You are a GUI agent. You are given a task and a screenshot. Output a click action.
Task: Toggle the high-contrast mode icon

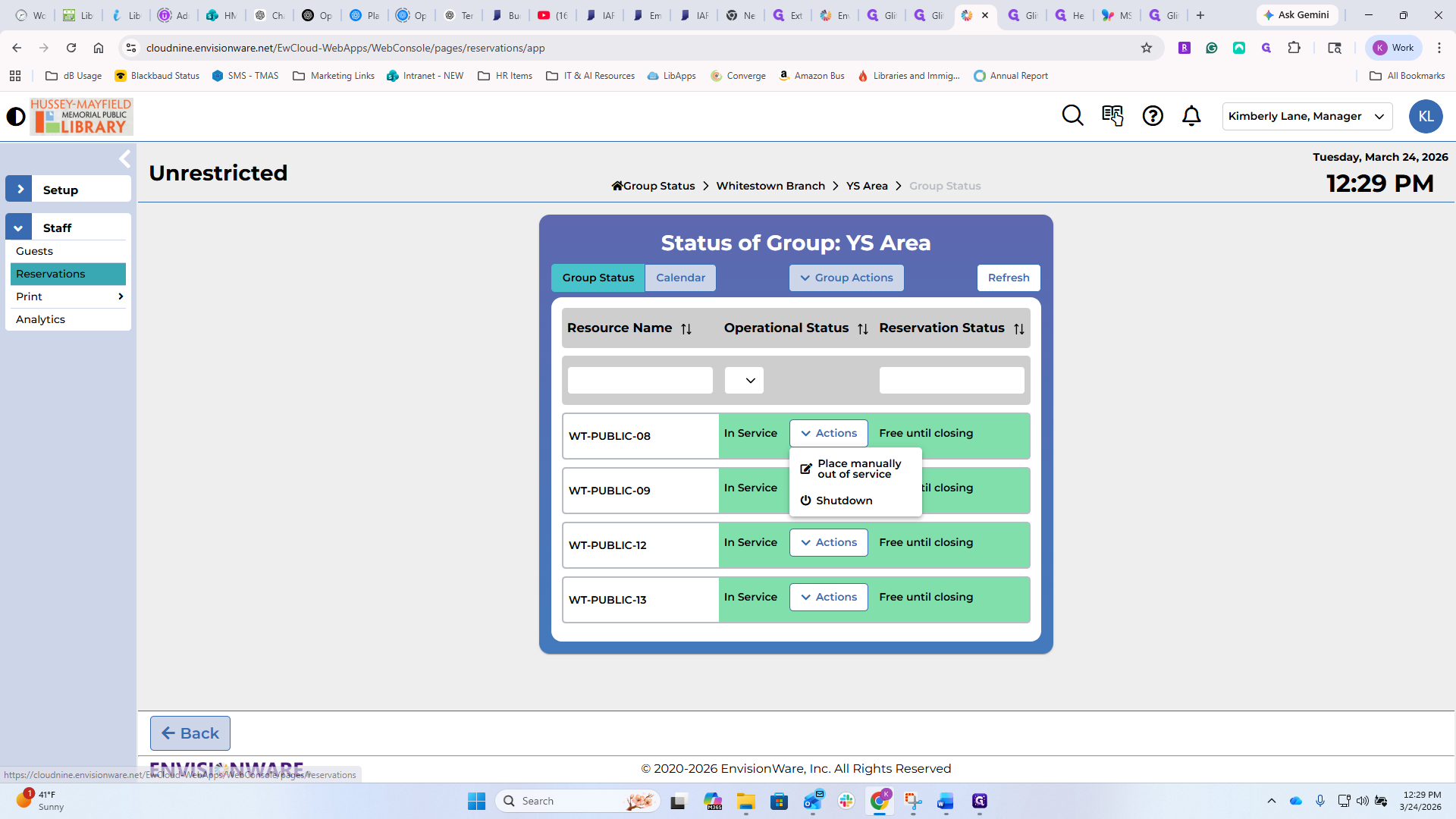click(x=16, y=117)
